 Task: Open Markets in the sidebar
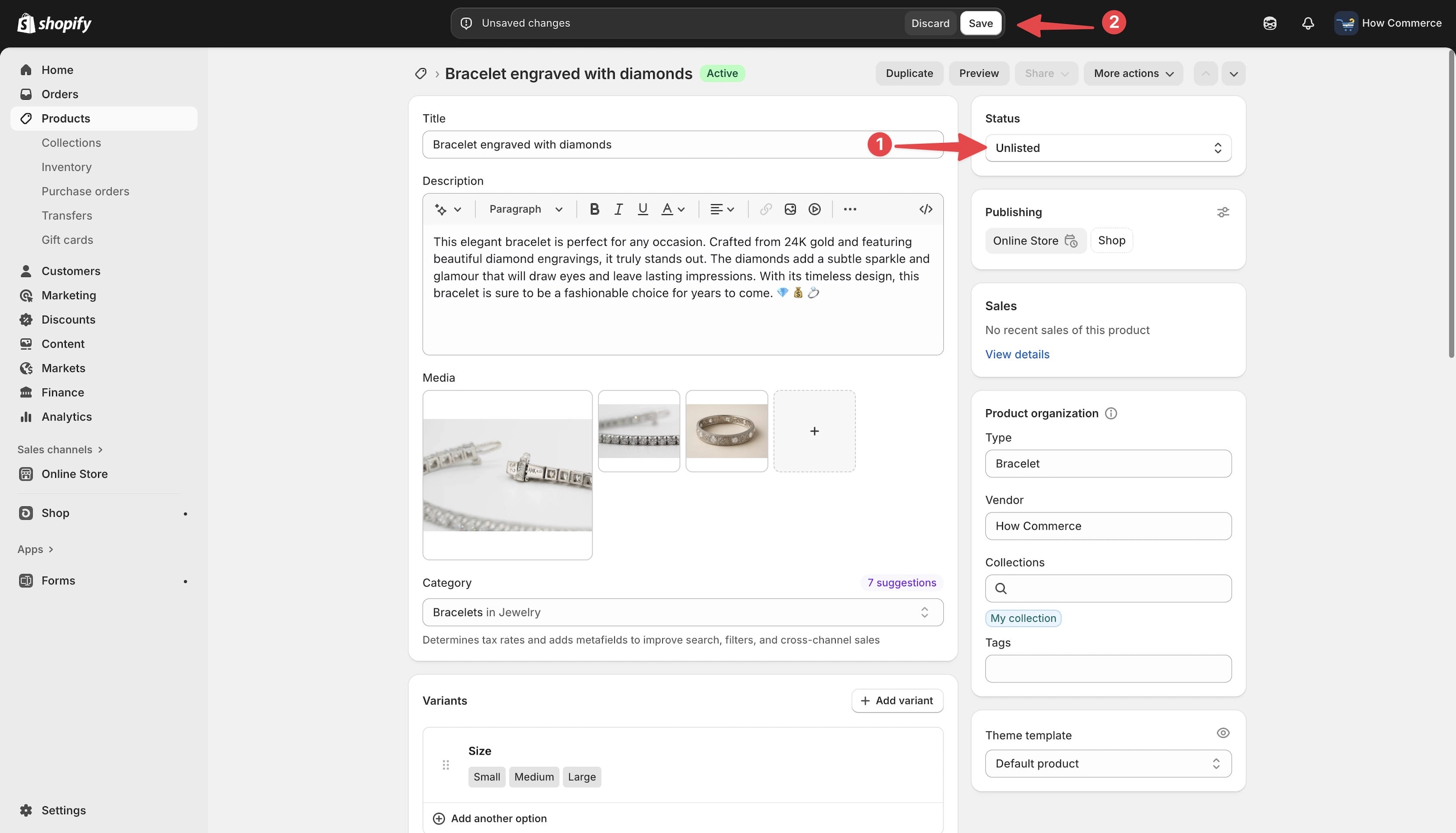104,368
